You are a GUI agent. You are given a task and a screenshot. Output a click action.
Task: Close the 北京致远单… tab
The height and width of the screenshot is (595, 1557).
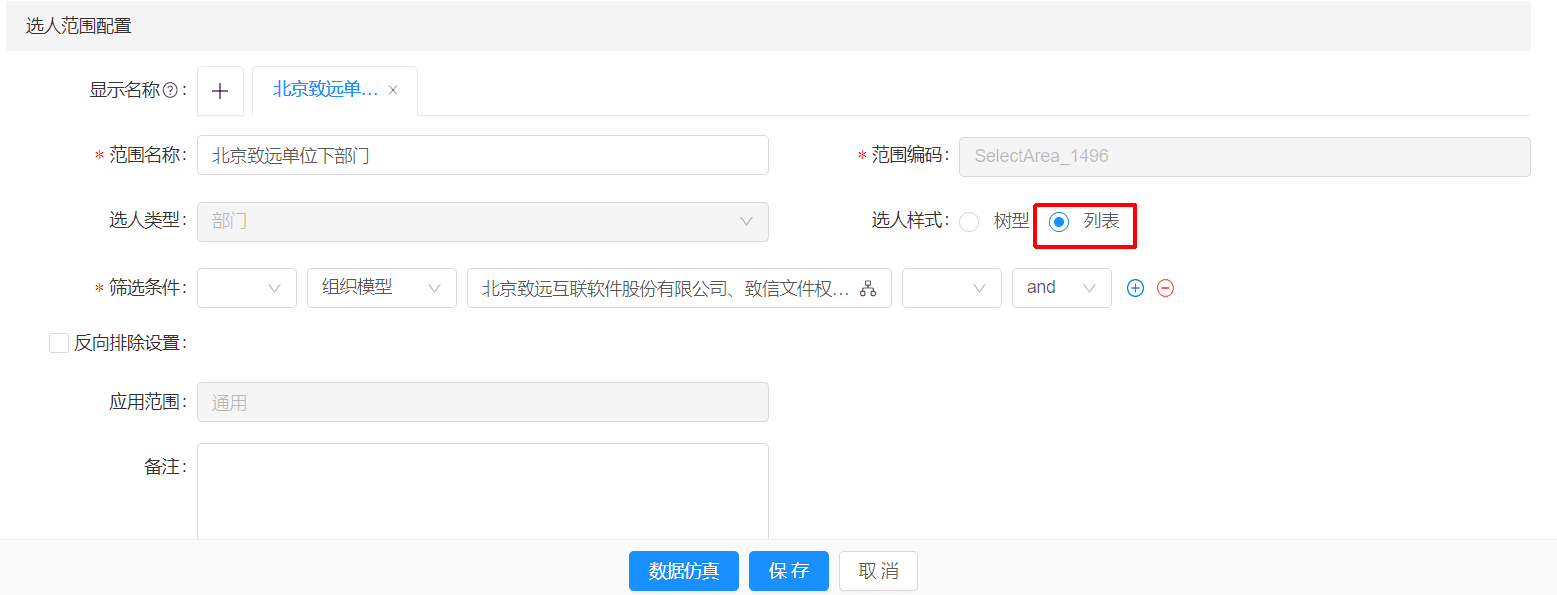[393, 90]
